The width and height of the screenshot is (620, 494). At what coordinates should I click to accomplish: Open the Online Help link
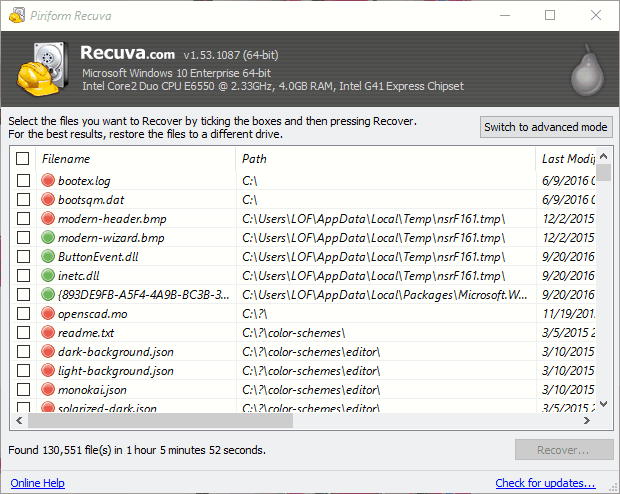tap(38, 483)
